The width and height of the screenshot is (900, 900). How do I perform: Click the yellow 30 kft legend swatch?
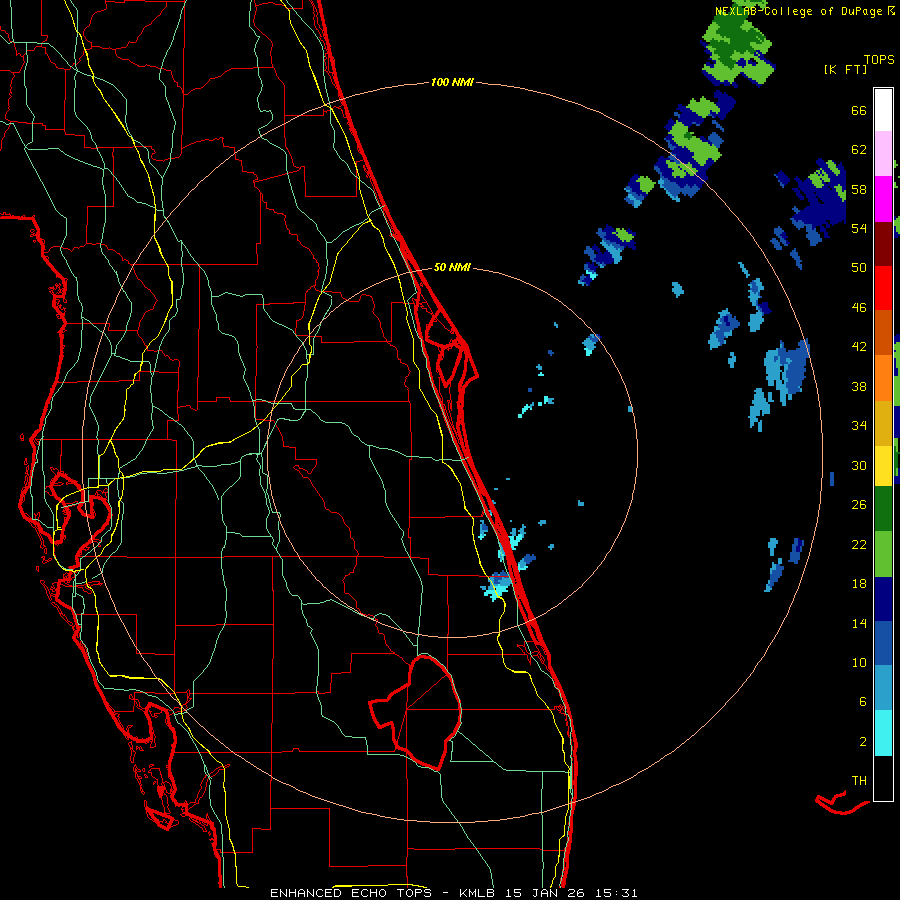(883, 466)
